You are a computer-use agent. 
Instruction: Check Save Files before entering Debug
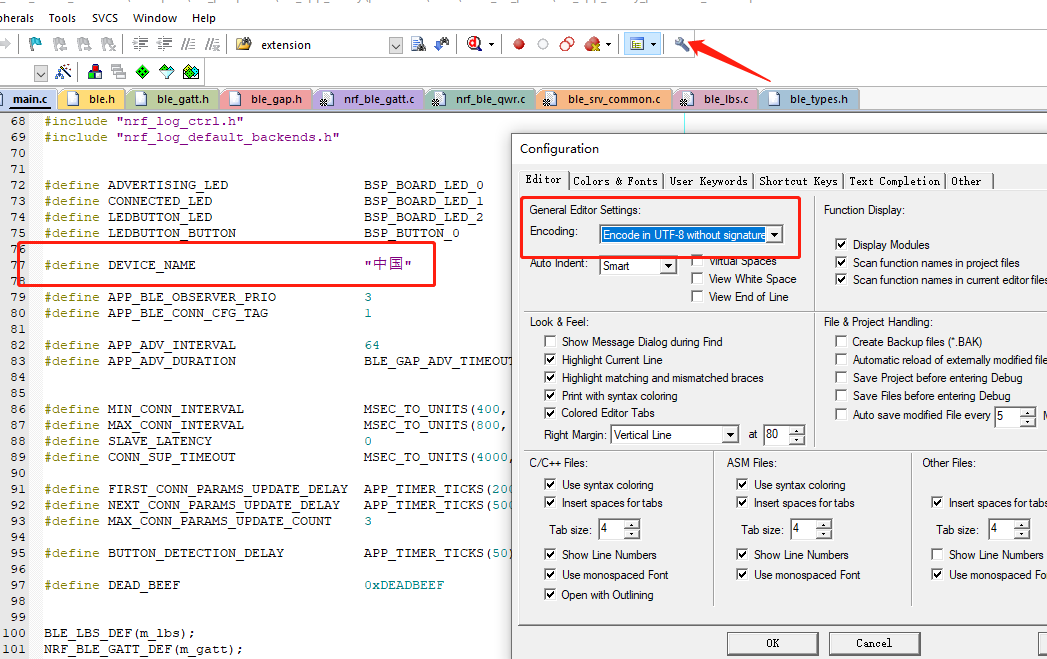coord(841,395)
